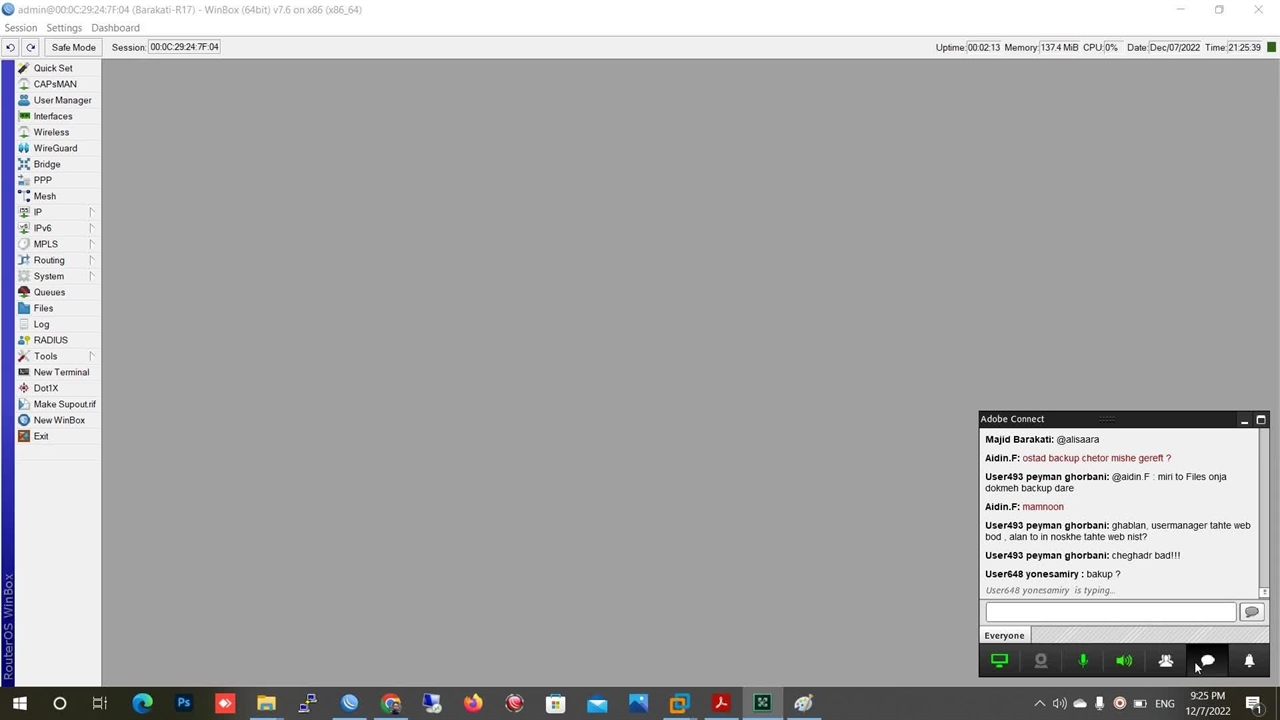The width and height of the screenshot is (1280, 720).
Task: Expand the IP submenu
Action: [38, 212]
